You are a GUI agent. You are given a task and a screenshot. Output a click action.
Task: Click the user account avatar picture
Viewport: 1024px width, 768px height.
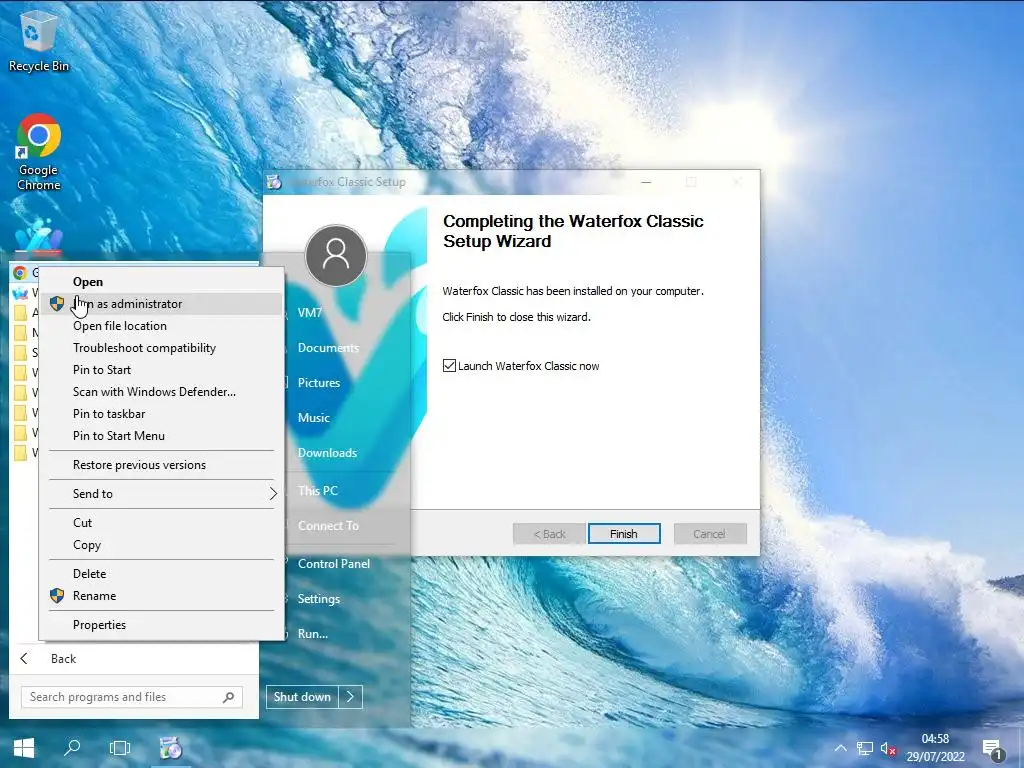coord(336,255)
